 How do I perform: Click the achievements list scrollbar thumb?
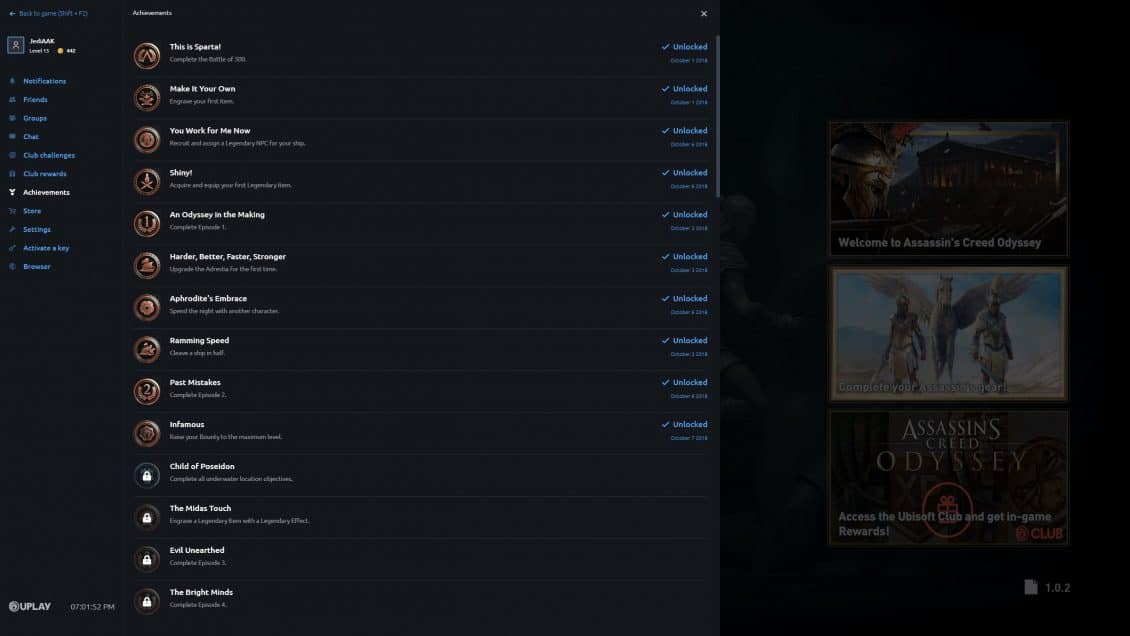click(717, 115)
